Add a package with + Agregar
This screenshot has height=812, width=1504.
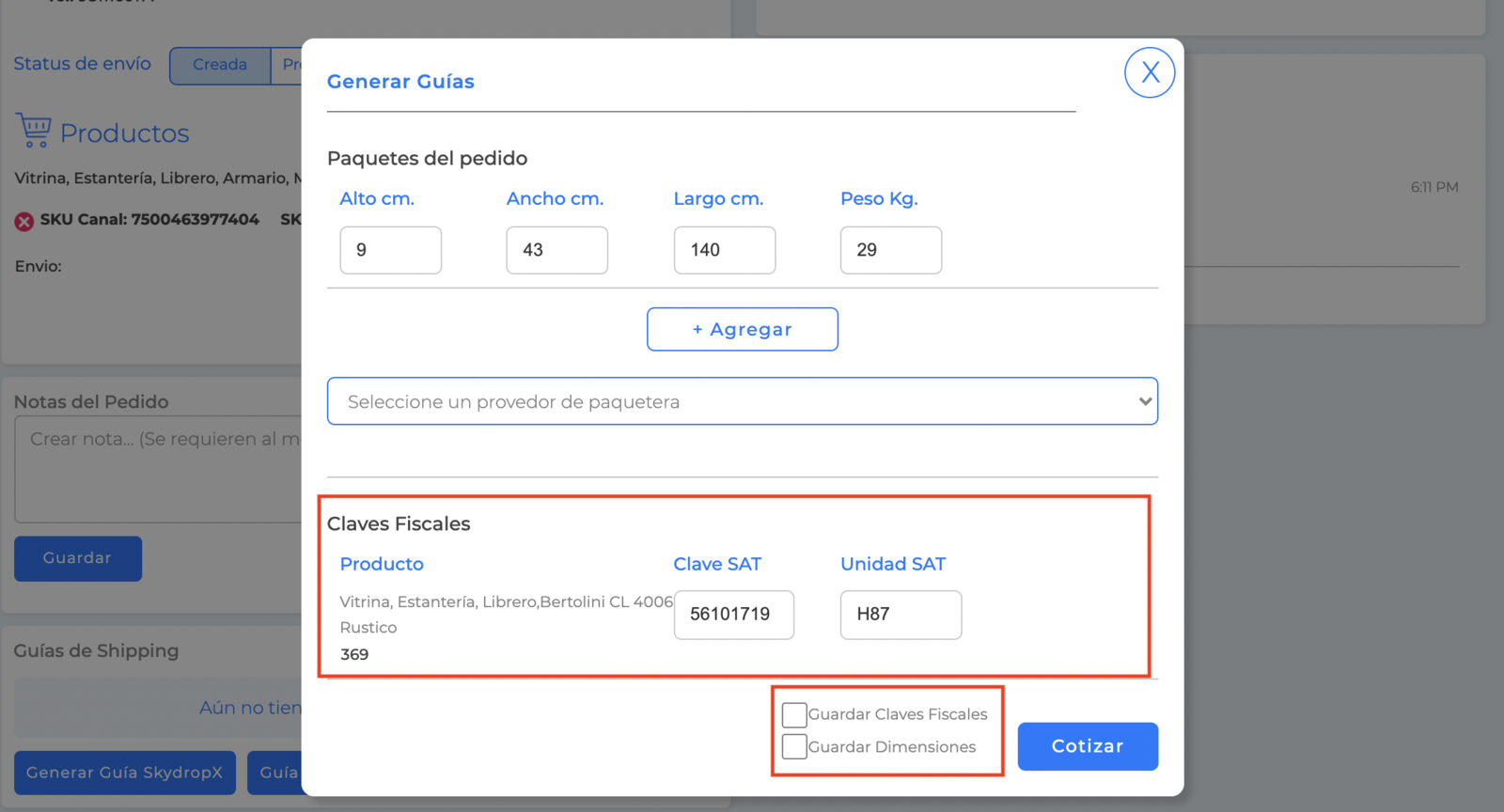[x=743, y=329]
